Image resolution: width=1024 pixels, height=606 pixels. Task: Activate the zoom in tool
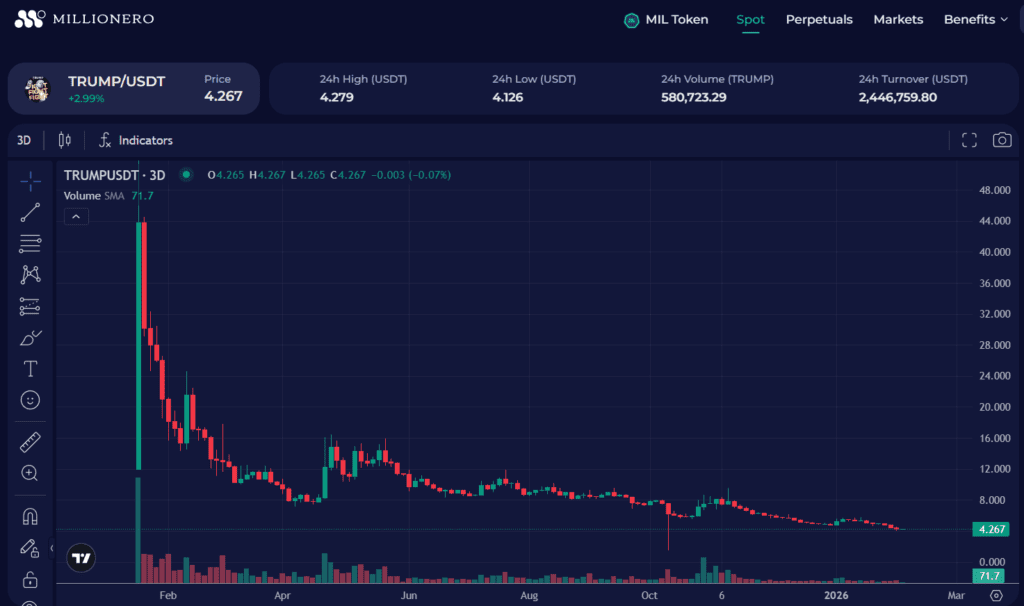pyautogui.click(x=30, y=473)
